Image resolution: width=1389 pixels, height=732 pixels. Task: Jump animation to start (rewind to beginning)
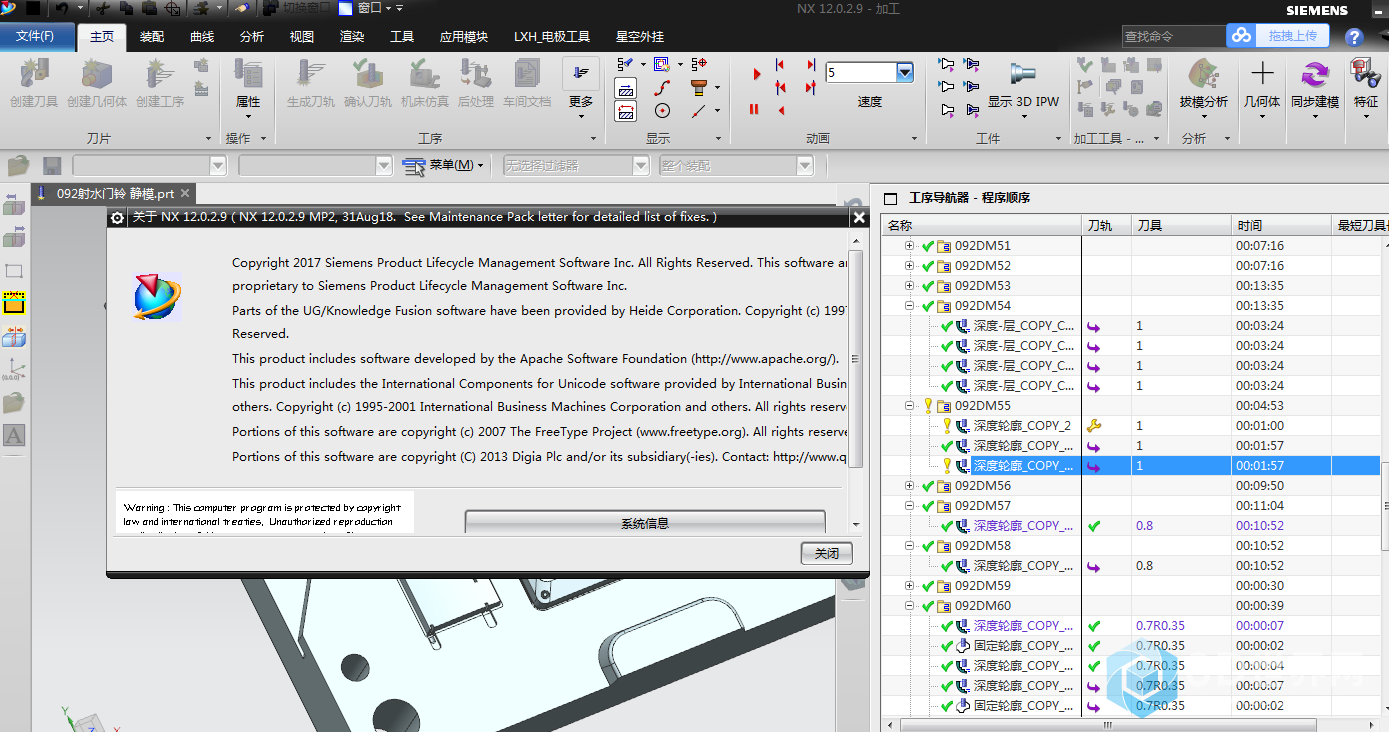tap(781, 64)
